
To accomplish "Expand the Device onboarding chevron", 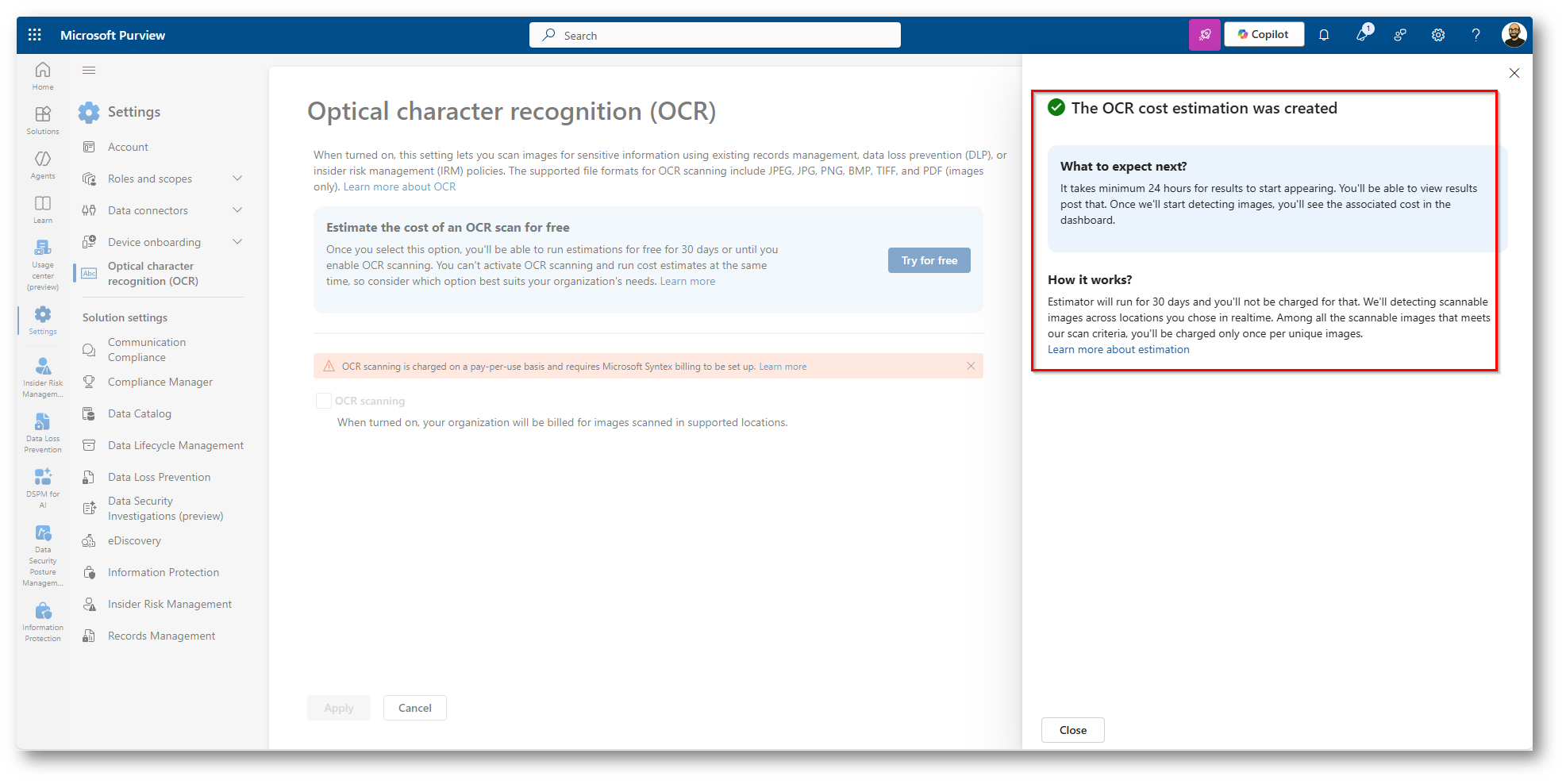I will click(x=237, y=242).
